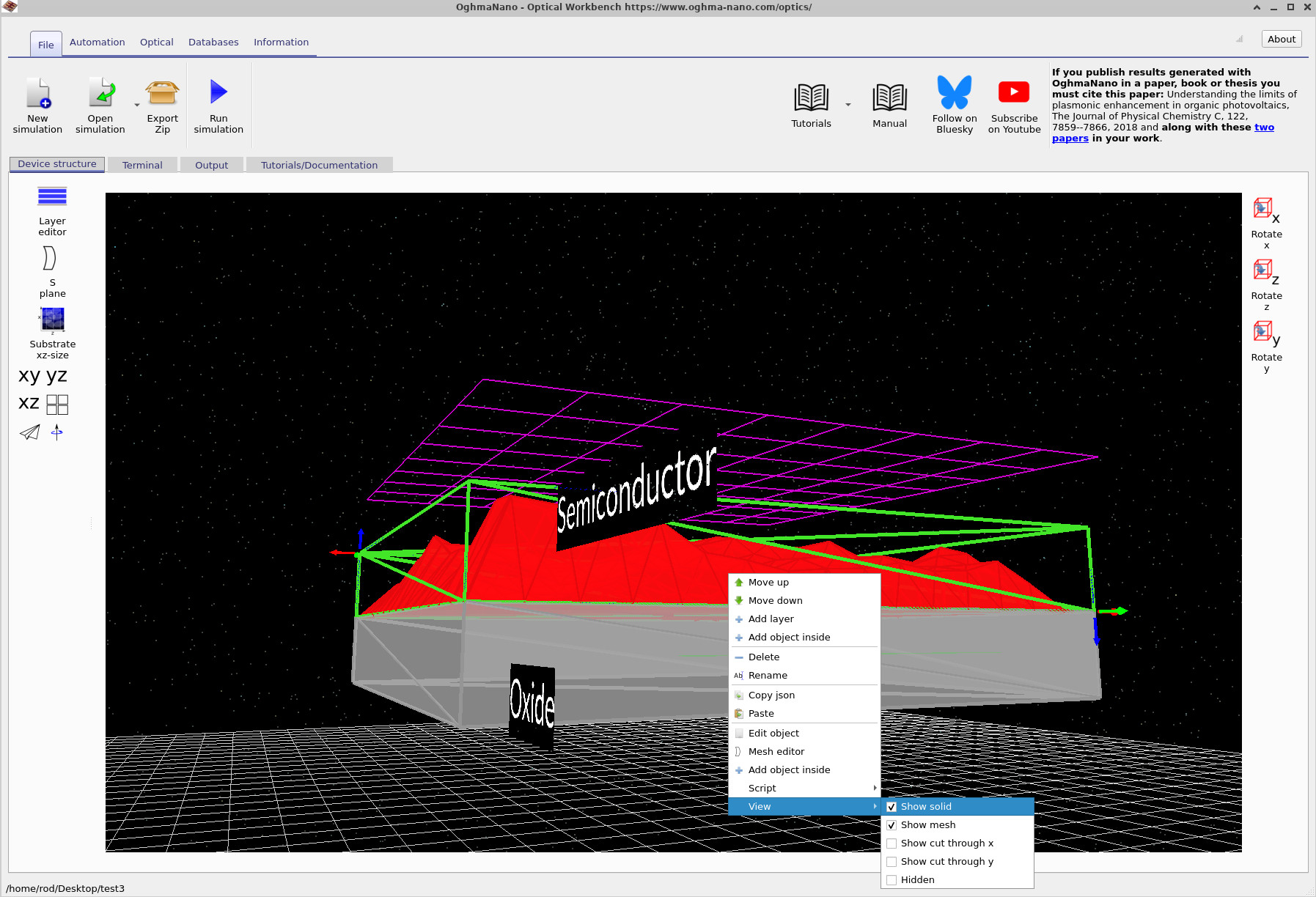Click the About button
Screen dimensions: 1316x897
1281,39
